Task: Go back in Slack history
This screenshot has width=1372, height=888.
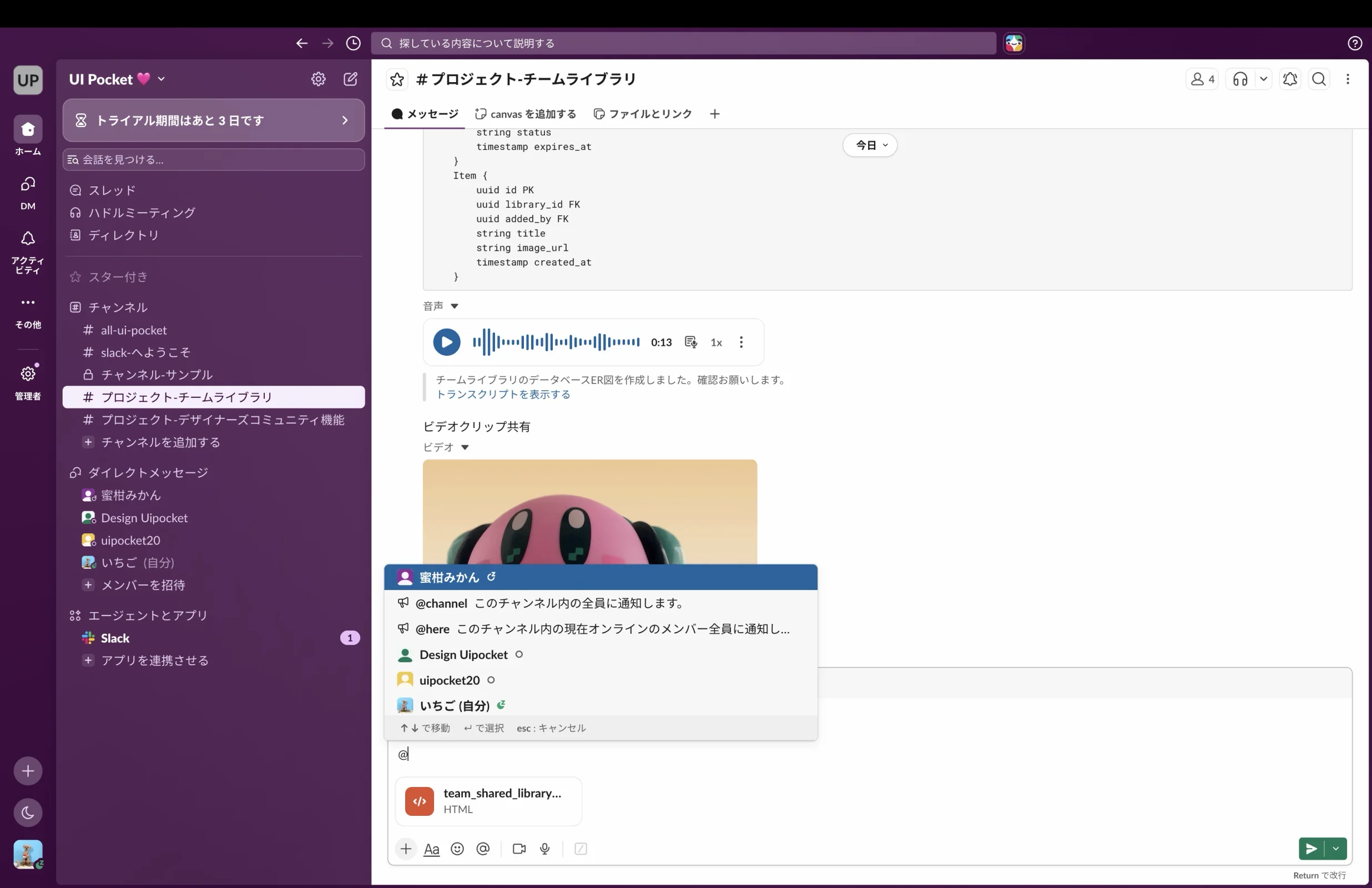Action: [301, 43]
